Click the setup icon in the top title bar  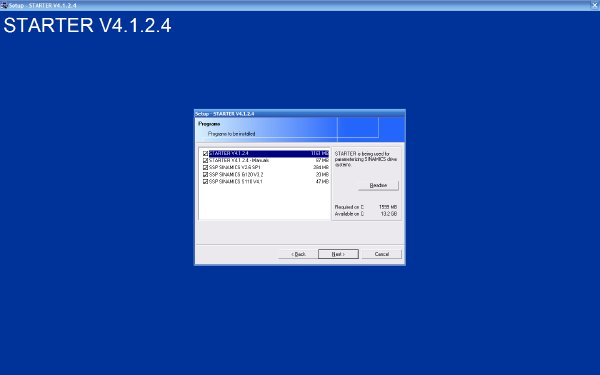coord(4,5)
